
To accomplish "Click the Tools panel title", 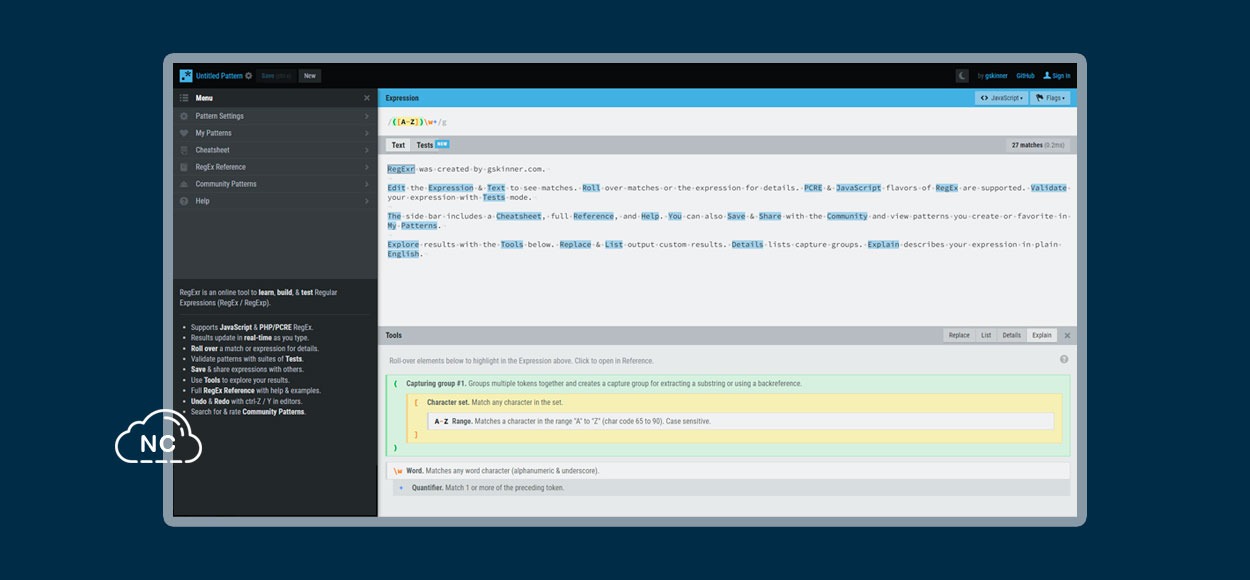I will pos(394,335).
